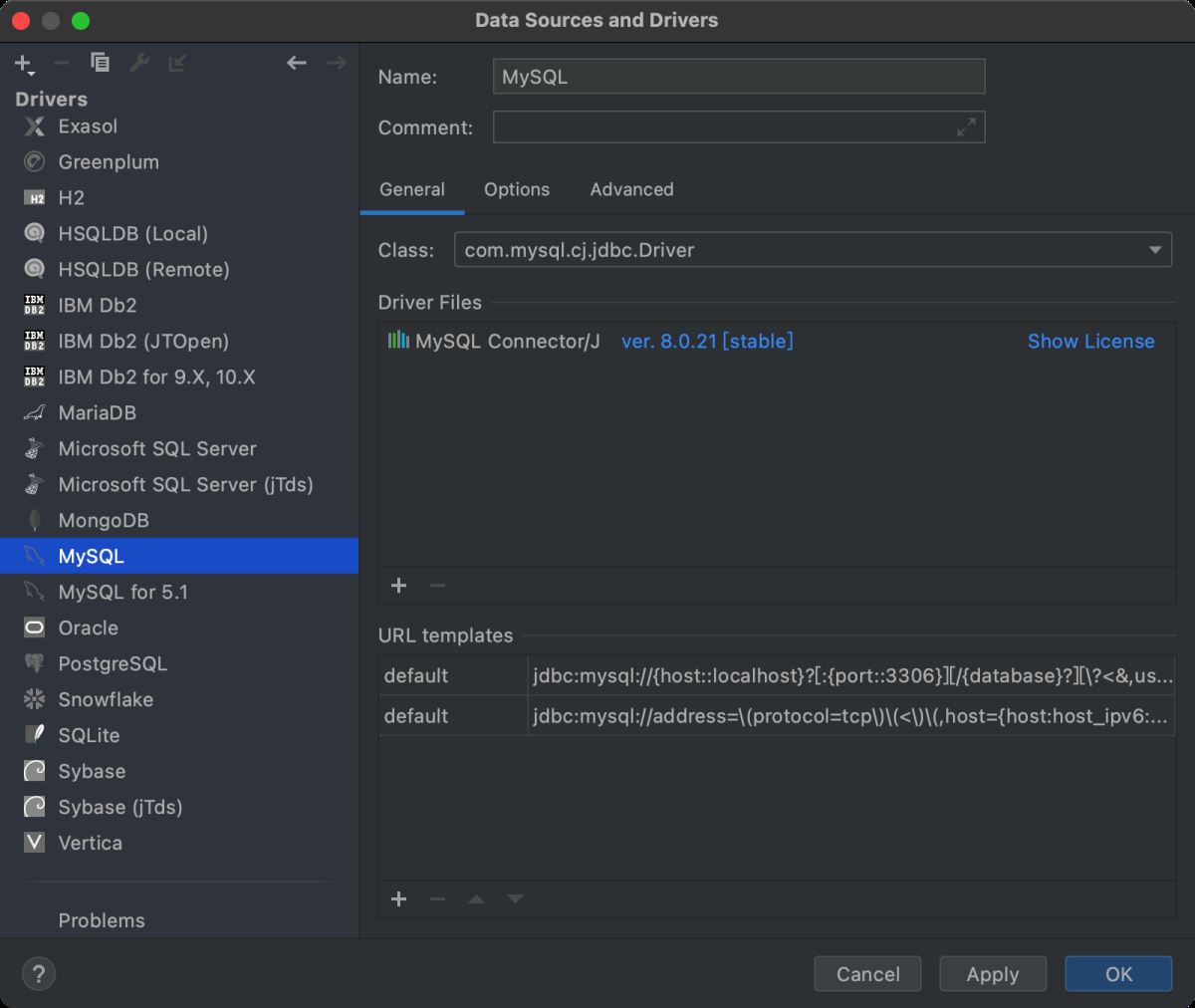Open the Class dropdown arrow
Image resolution: width=1195 pixels, height=1008 pixels.
[x=1155, y=250]
